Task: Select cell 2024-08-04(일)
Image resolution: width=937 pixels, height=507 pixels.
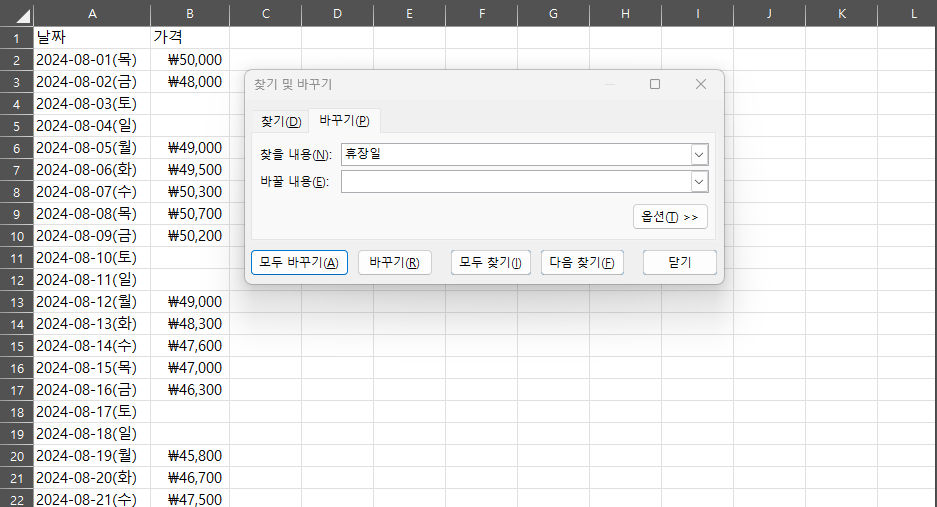Action: tap(92, 126)
